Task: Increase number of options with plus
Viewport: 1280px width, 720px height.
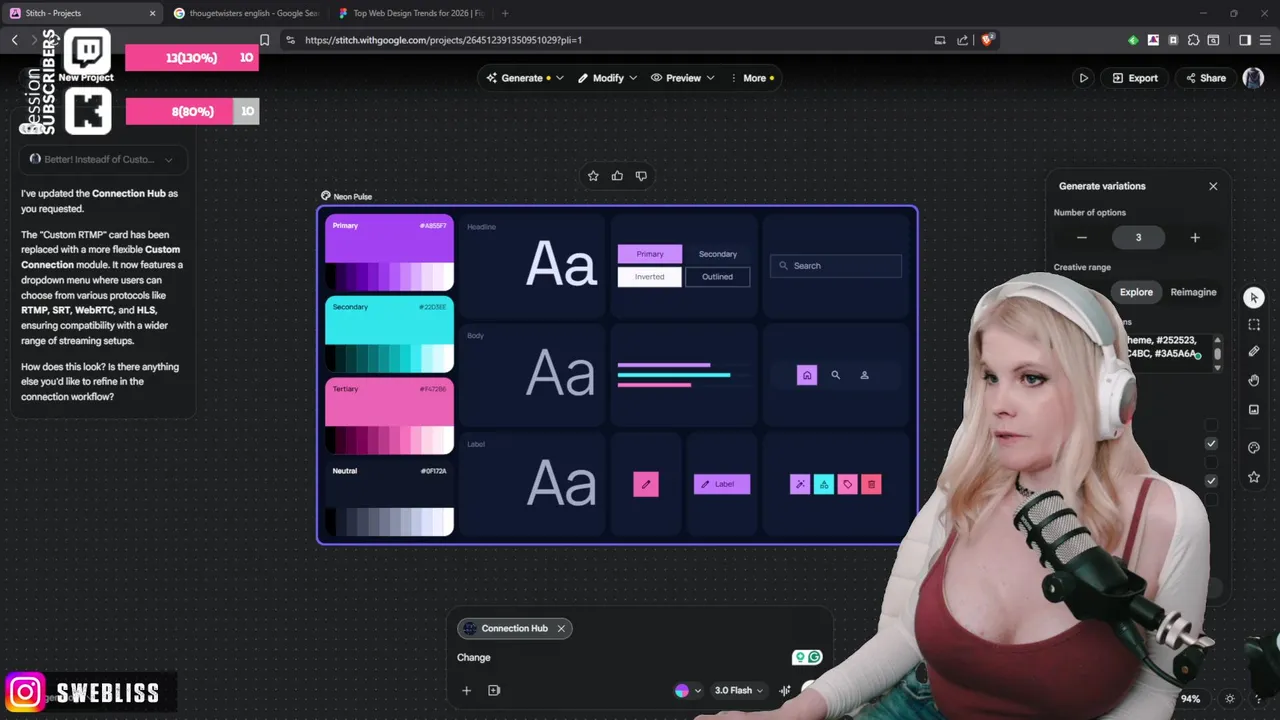Action: pos(1195,238)
